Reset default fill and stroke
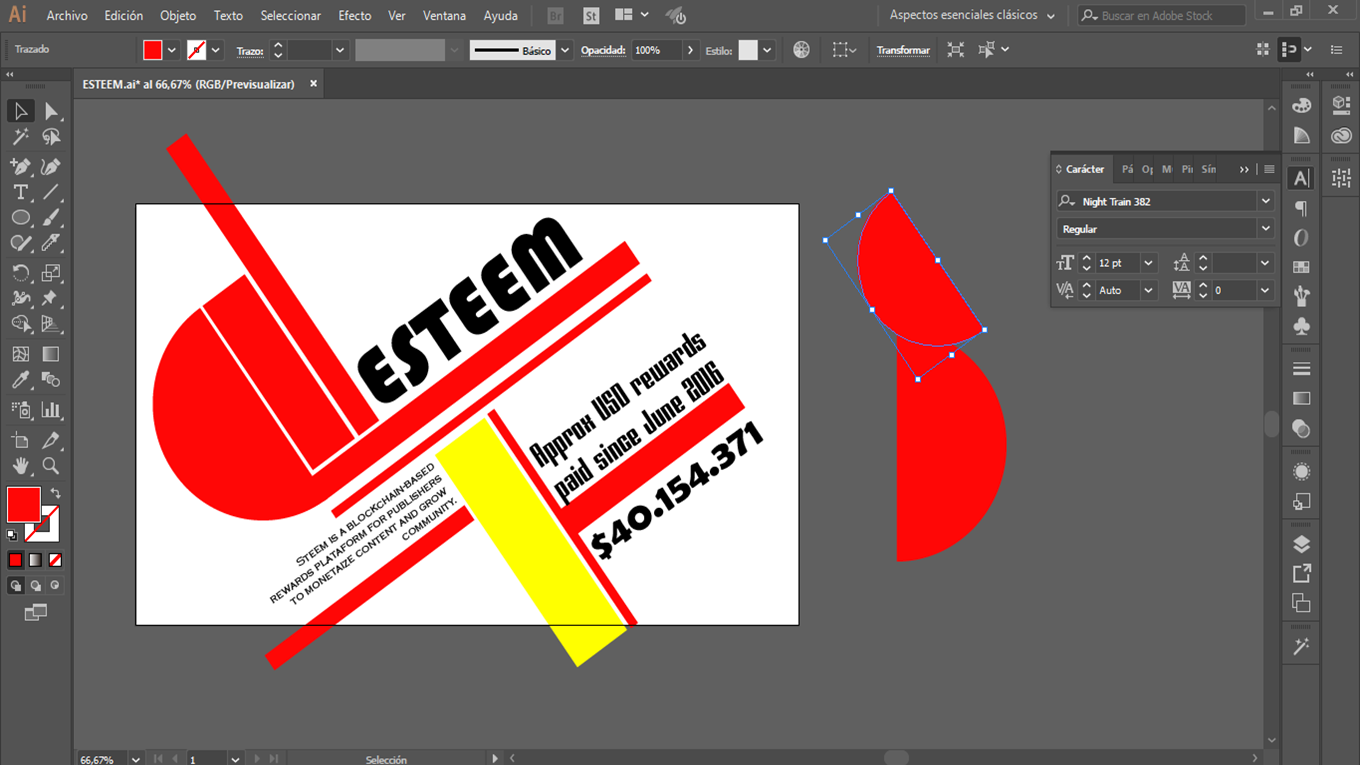1360x765 pixels. pos(12,535)
